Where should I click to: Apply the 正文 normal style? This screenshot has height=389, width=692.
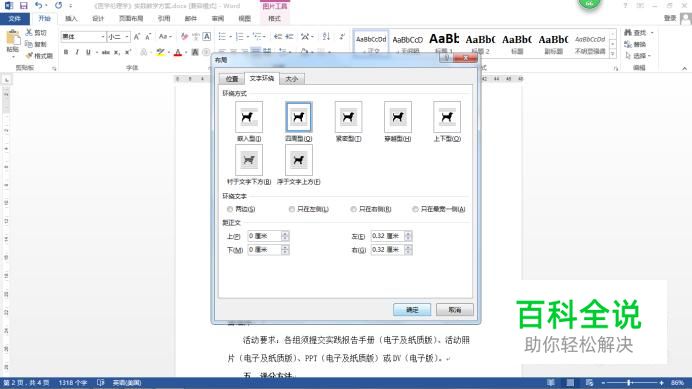371,43
